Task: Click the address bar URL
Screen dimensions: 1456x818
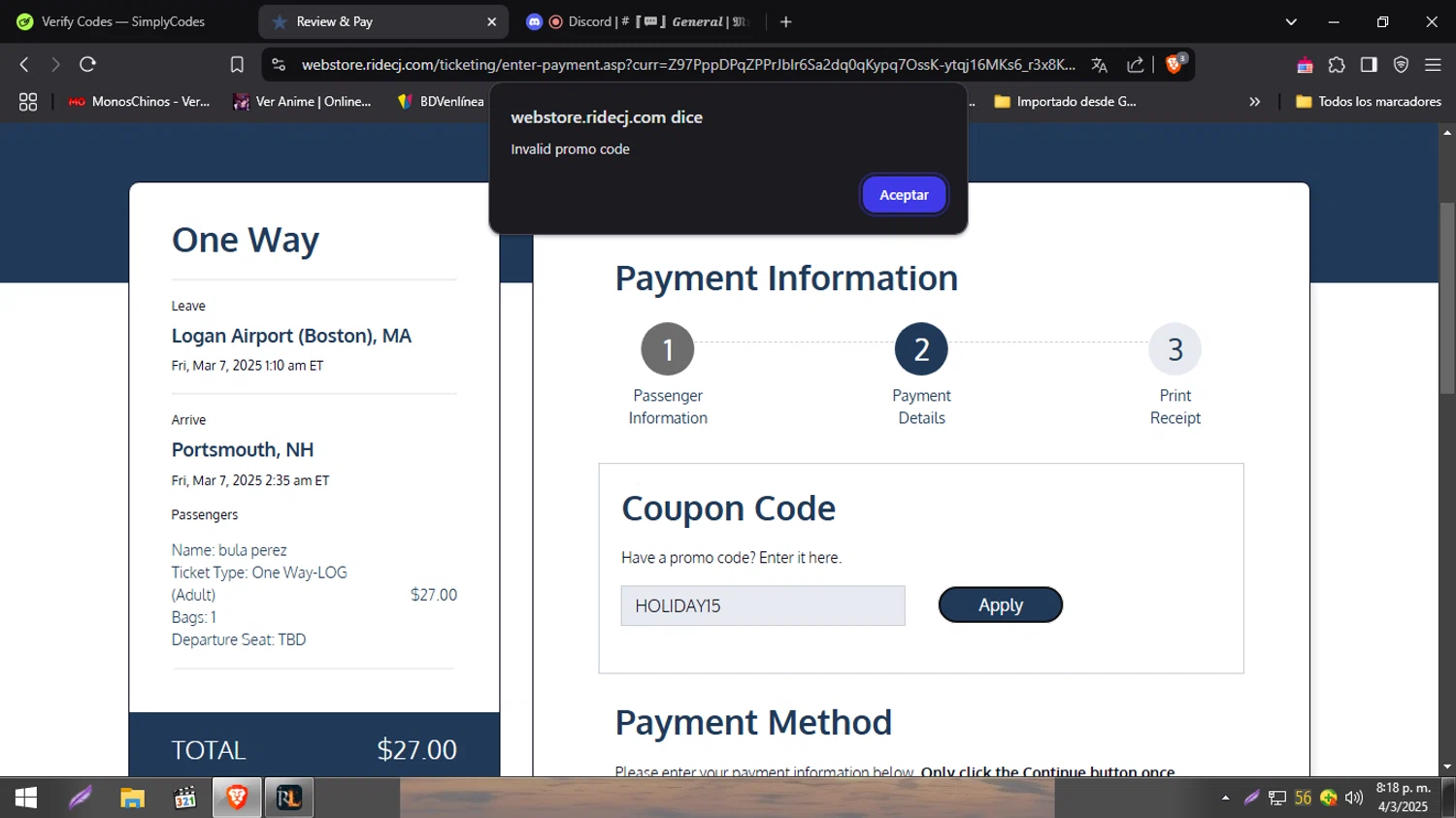Action: 688,64
